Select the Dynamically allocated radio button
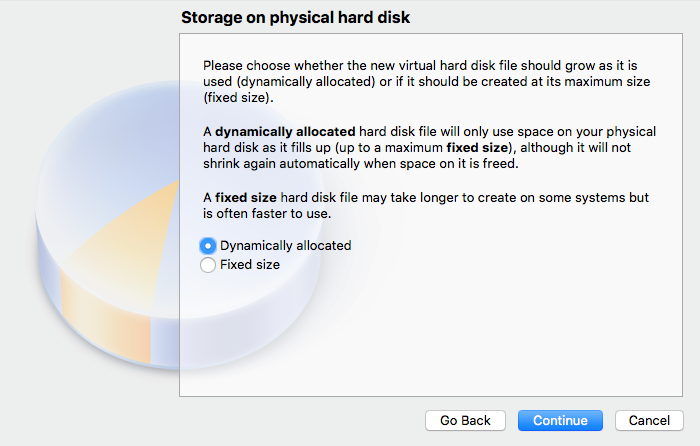The width and height of the screenshot is (700, 446). [x=208, y=245]
